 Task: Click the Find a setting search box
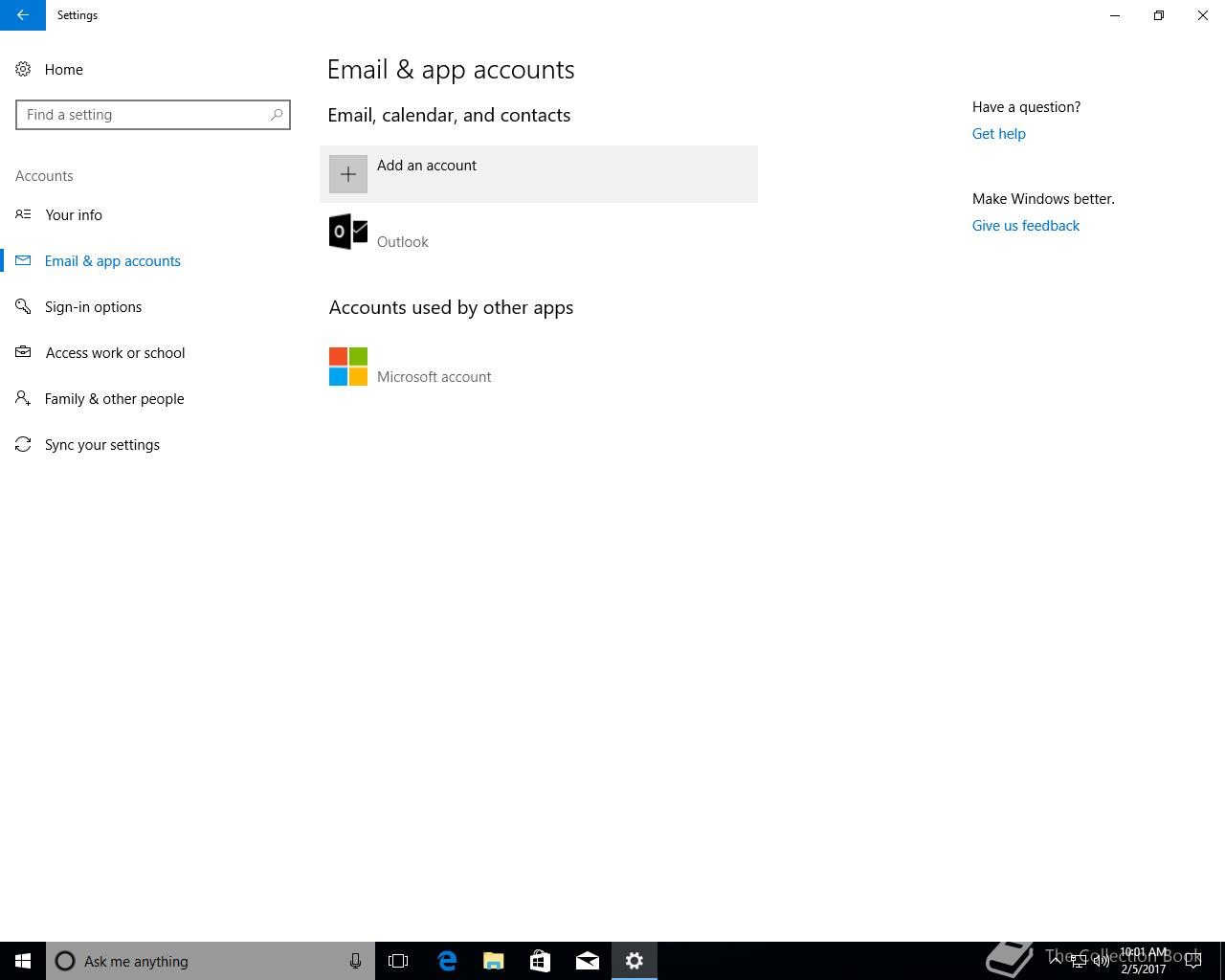pos(153,115)
